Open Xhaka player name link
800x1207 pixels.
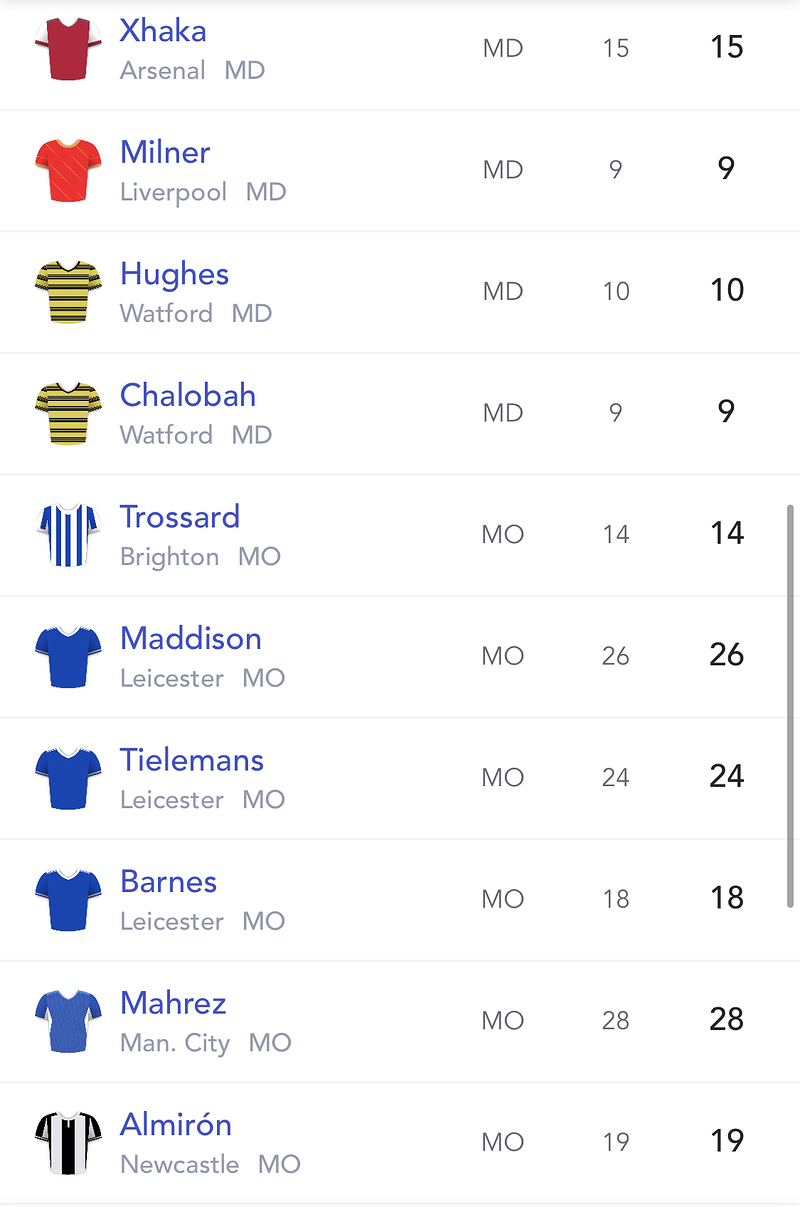163,31
